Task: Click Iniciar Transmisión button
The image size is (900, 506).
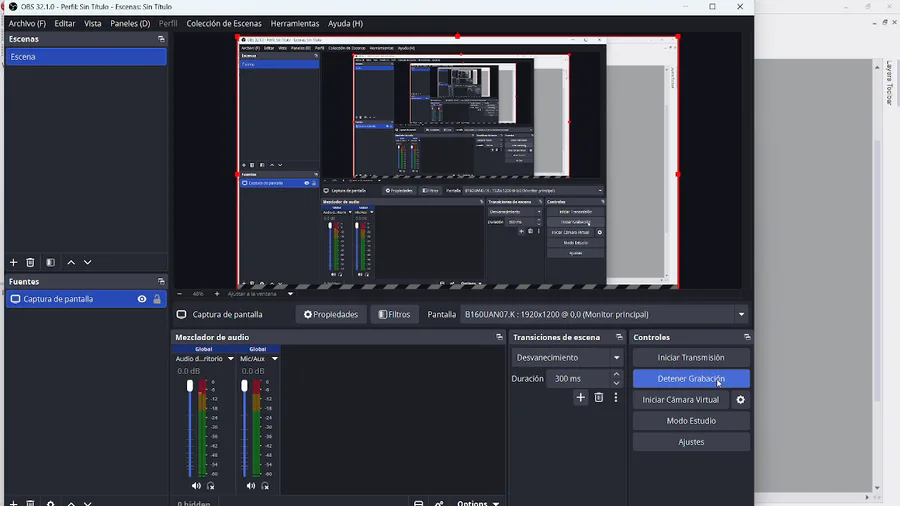Action: tap(691, 357)
